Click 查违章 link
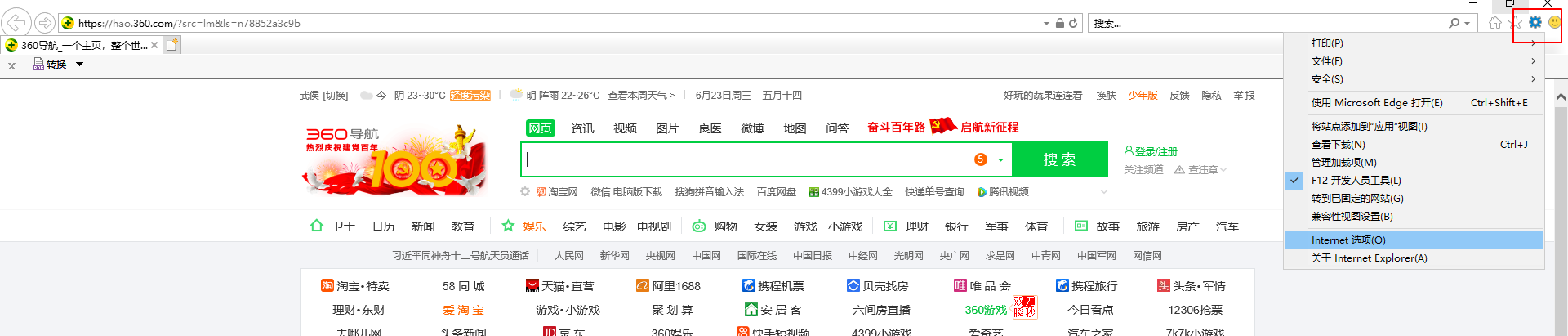1568x336 pixels. point(1200,170)
